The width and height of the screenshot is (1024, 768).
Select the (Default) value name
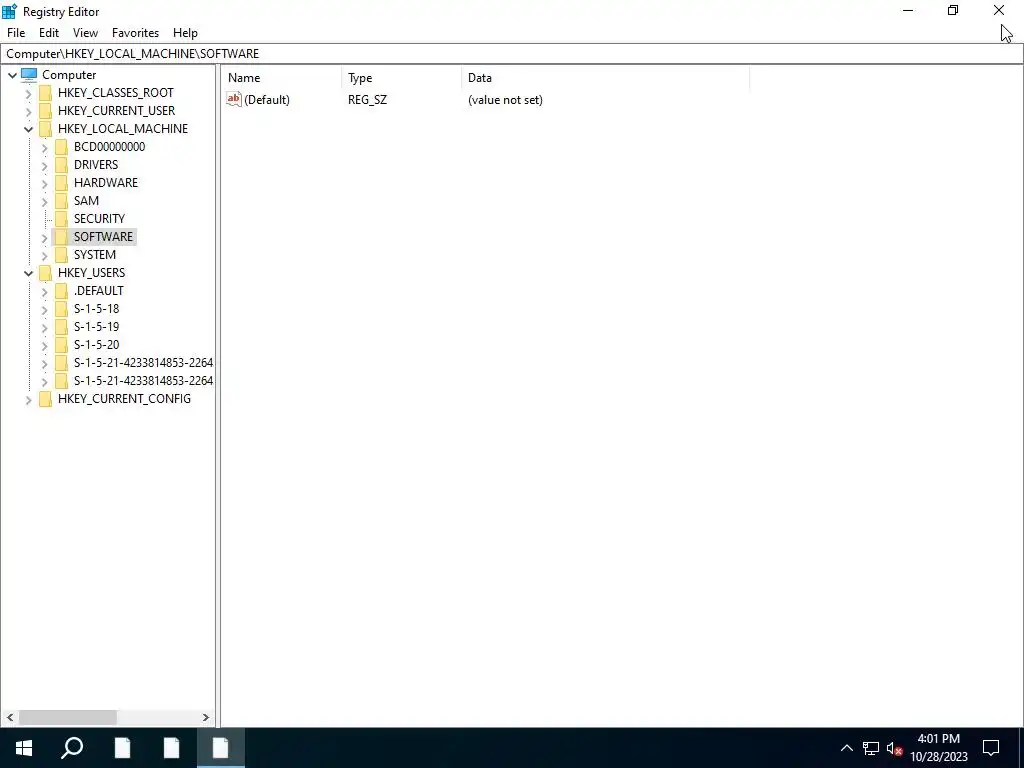[266, 99]
